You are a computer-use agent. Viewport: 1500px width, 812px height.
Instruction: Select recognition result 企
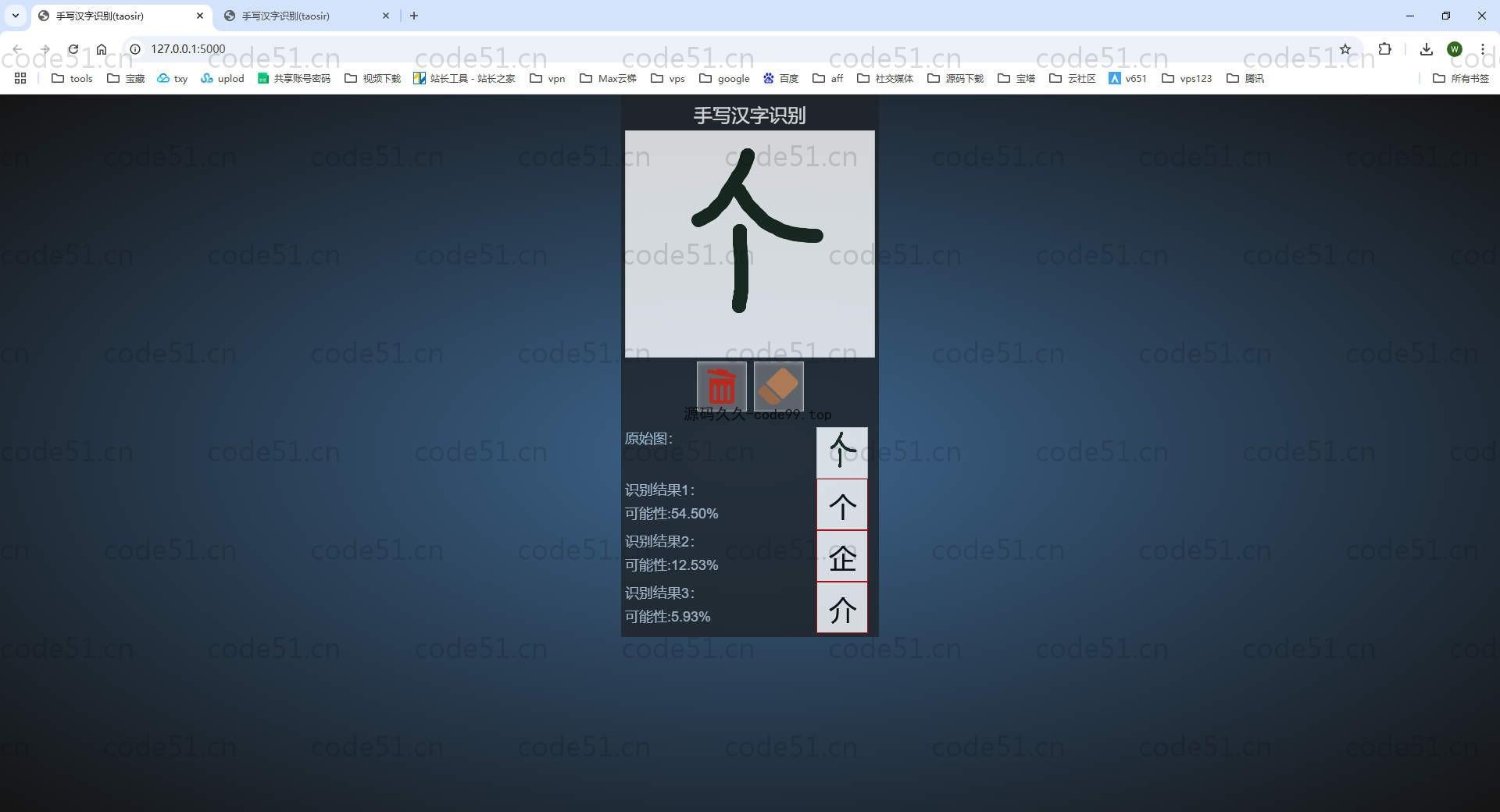tap(842, 557)
